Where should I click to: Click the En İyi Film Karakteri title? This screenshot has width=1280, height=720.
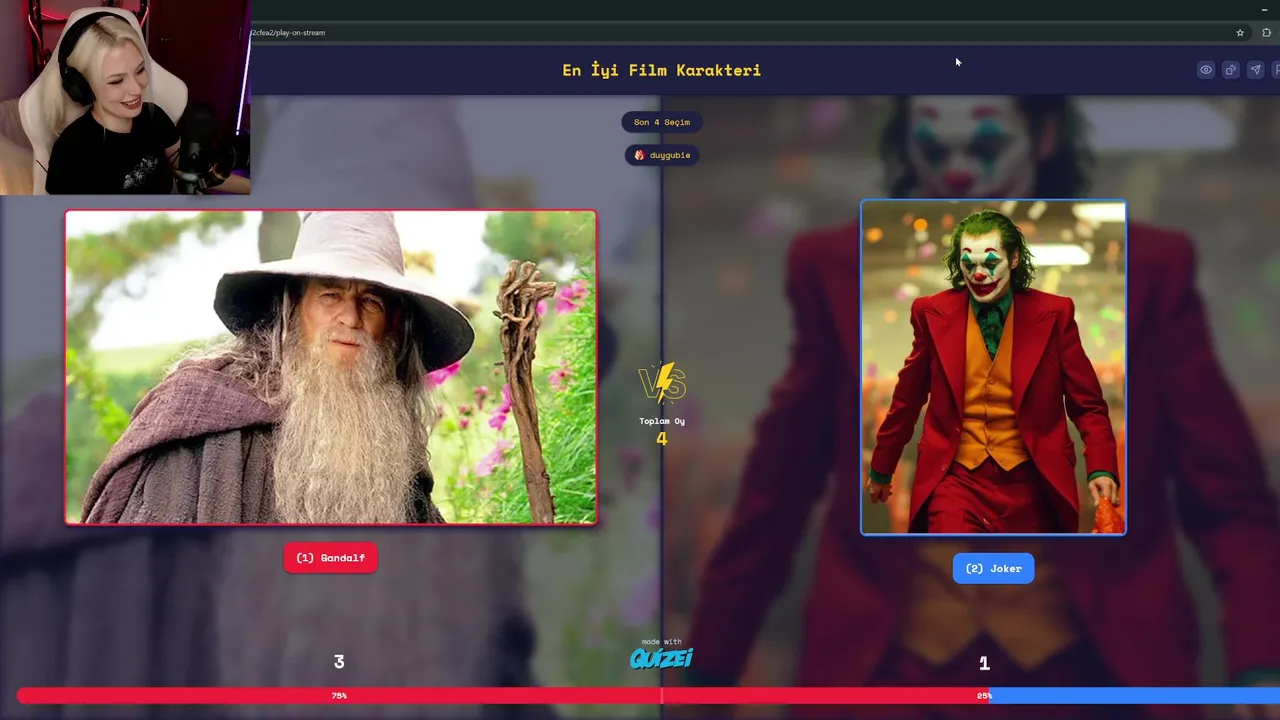[662, 70]
